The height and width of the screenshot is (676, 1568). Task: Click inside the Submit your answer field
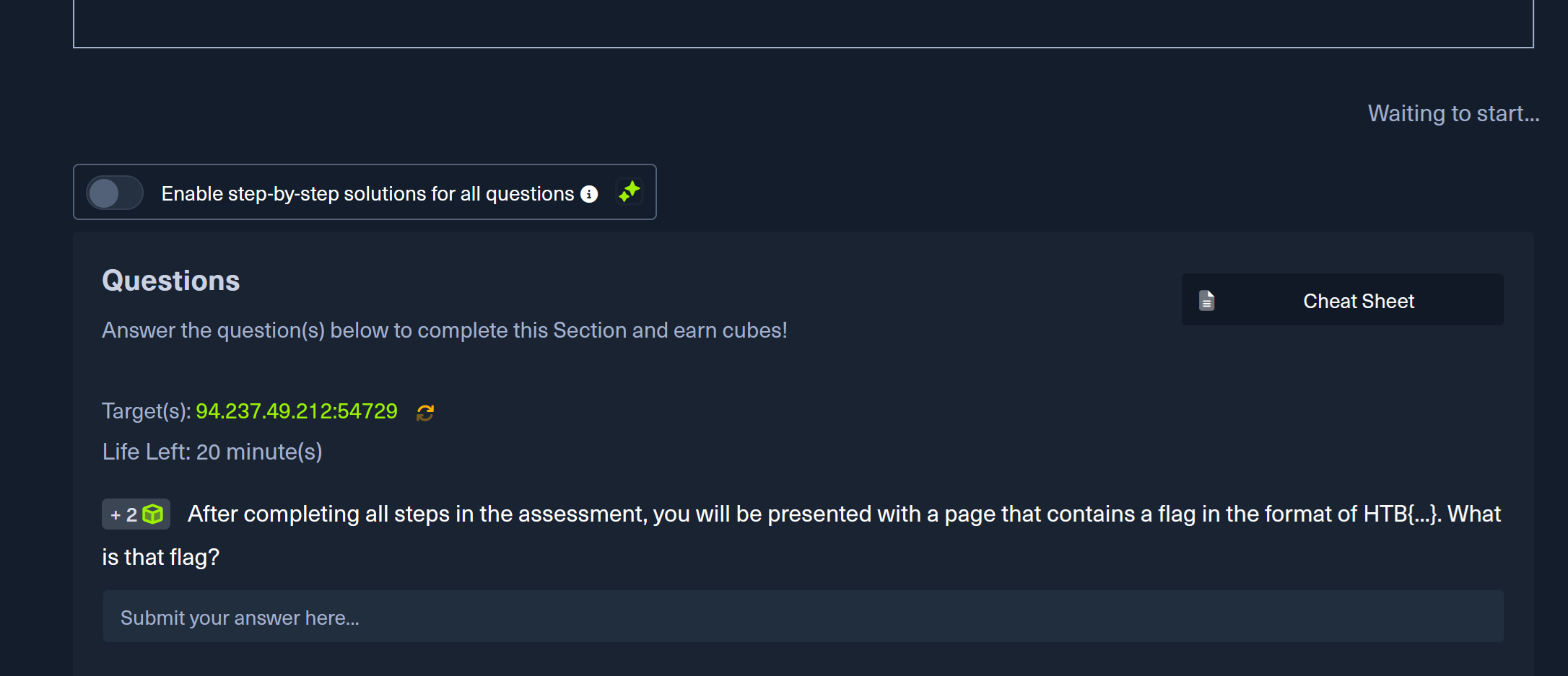point(794,617)
